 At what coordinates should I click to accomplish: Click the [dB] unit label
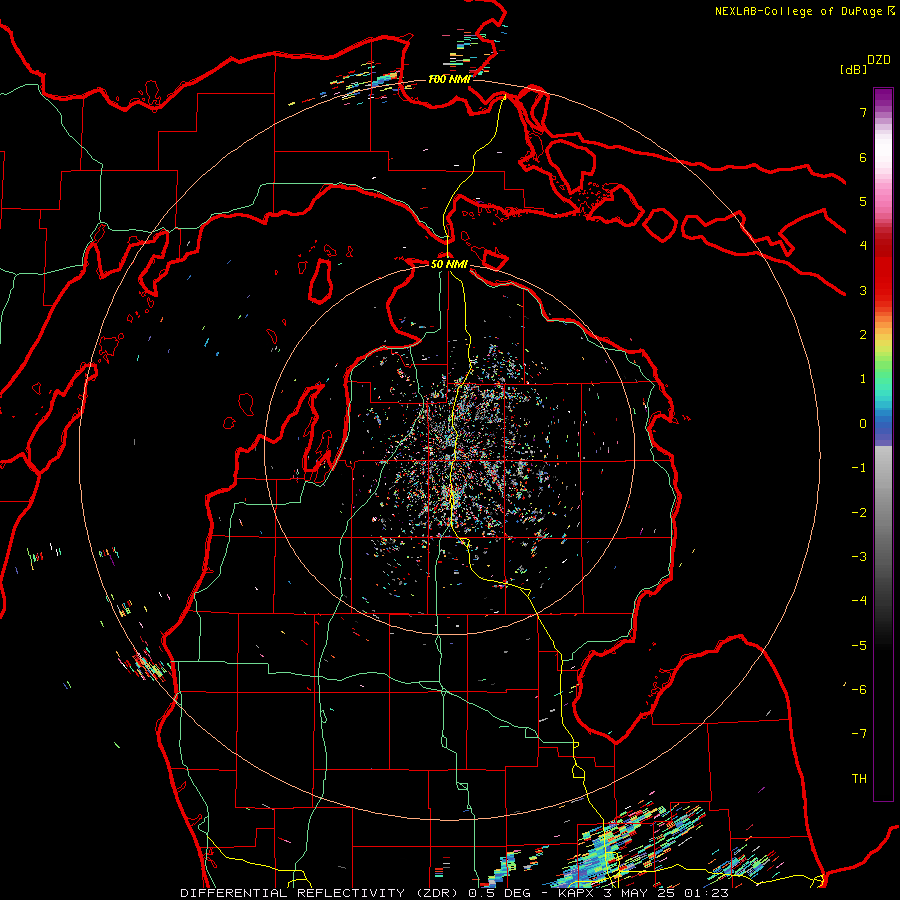coord(854,69)
